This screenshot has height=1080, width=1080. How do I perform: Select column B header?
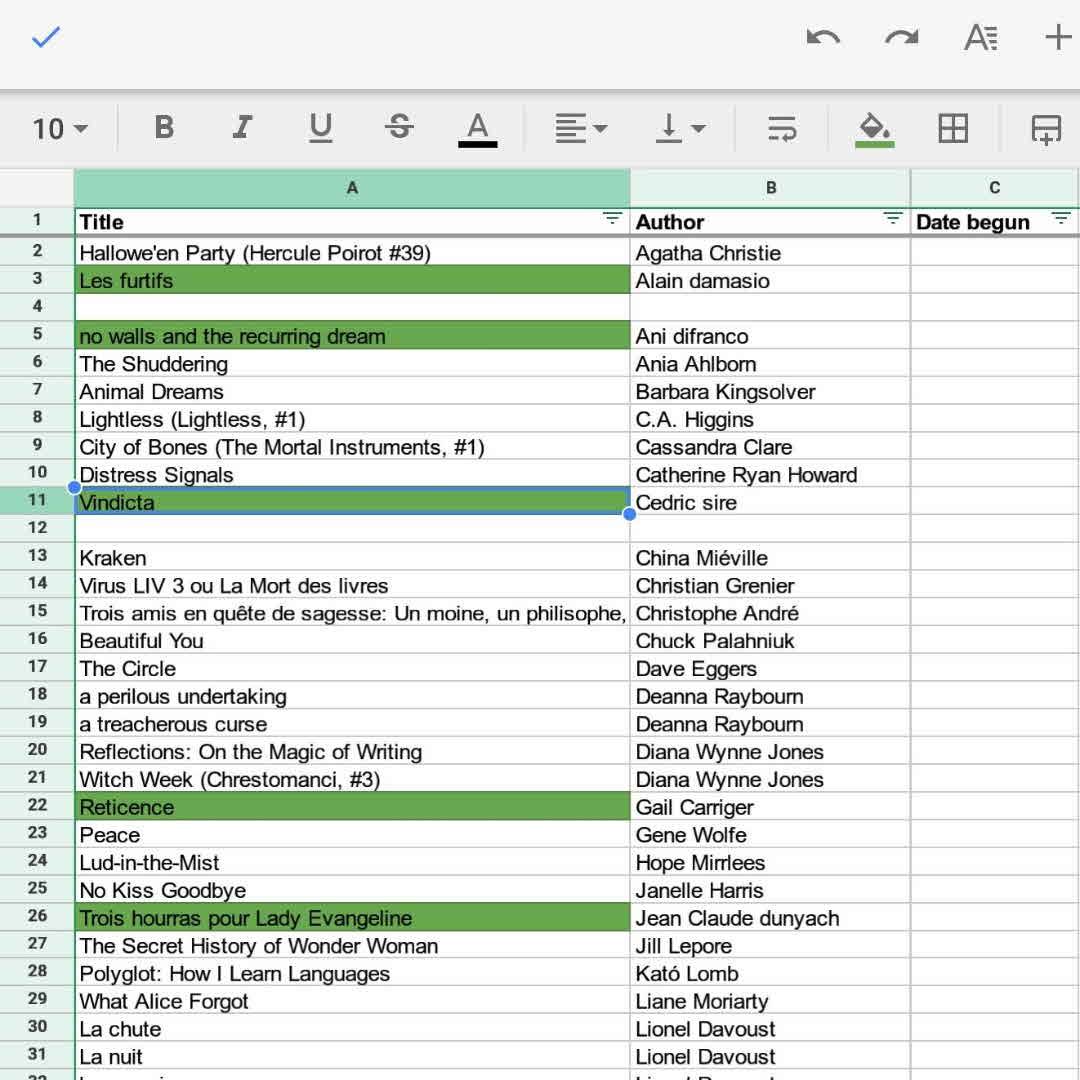click(770, 187)
